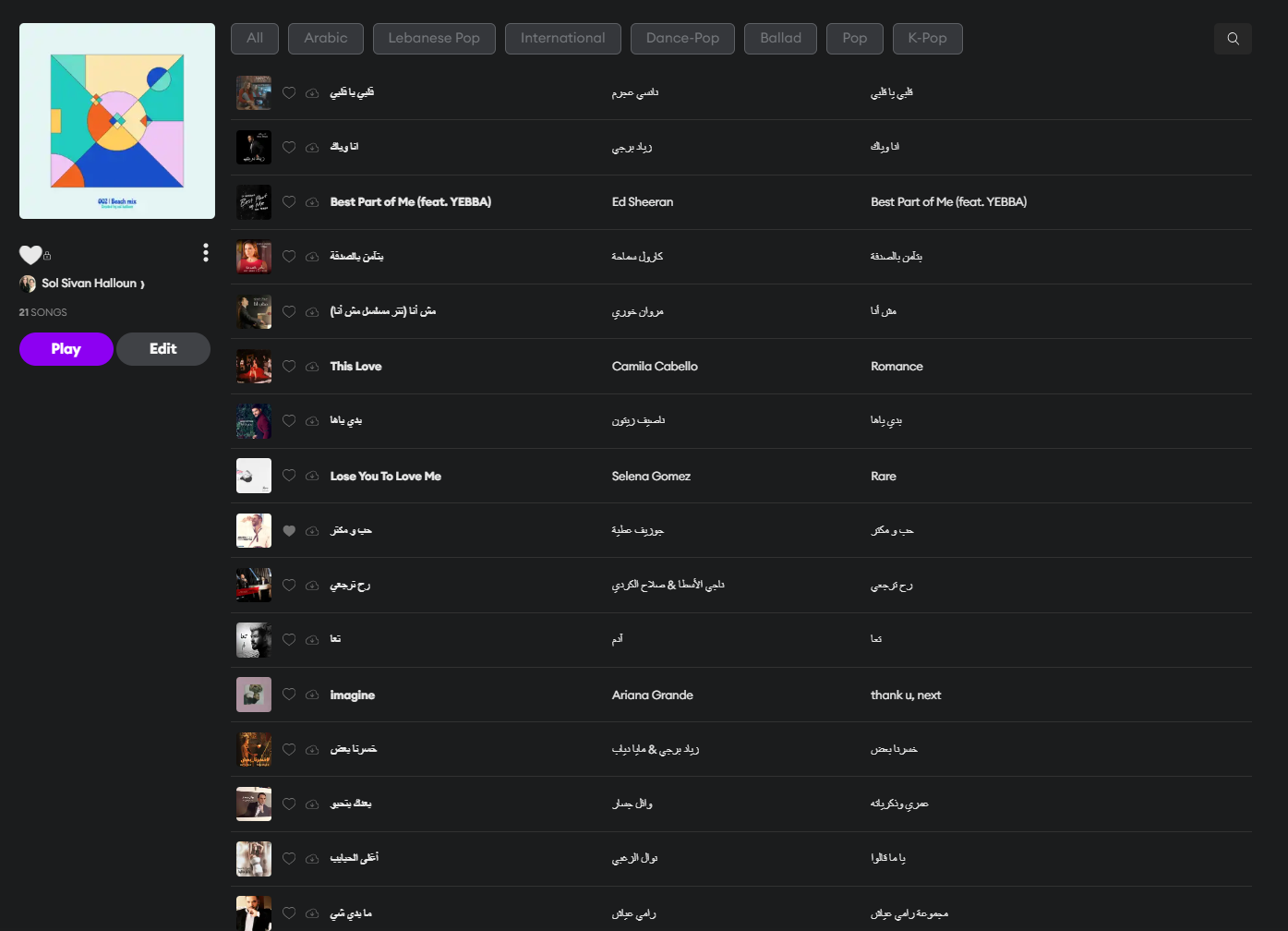Start the playlist with the Play button

(66, 349)
